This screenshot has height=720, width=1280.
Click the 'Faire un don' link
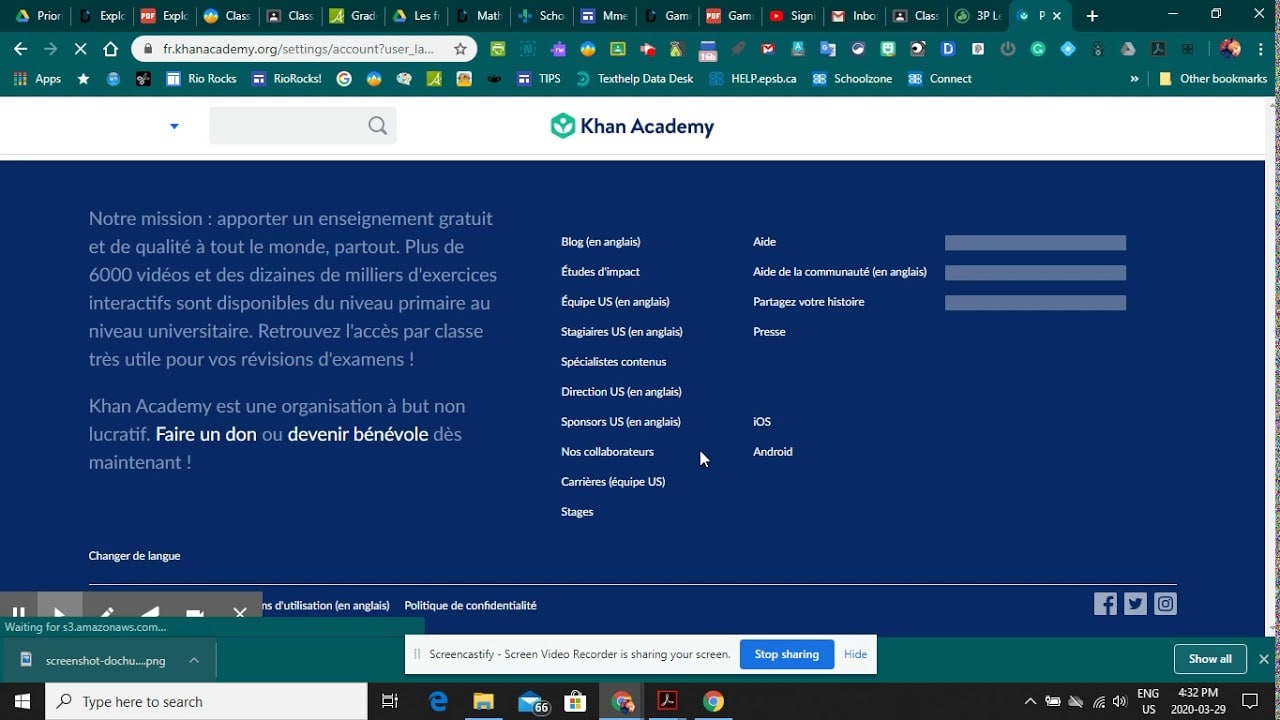click(x=206, y=434)
